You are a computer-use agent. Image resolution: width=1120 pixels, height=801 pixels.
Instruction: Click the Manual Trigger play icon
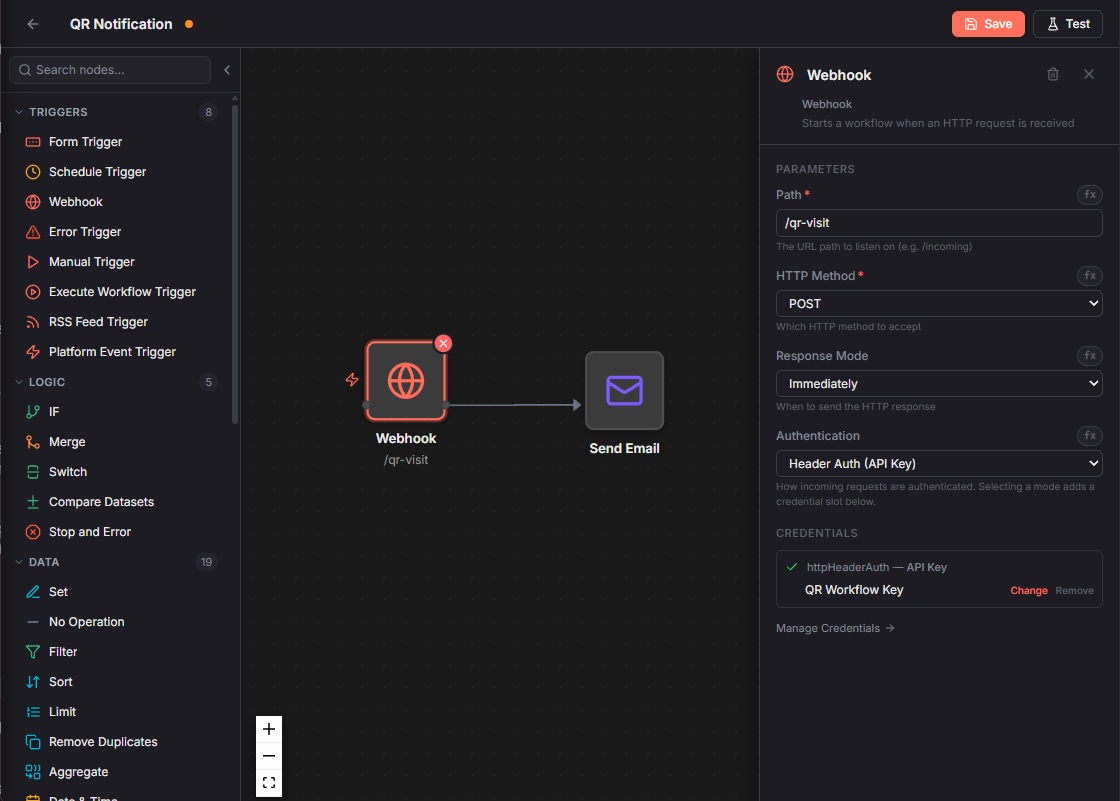coord(33,262)
